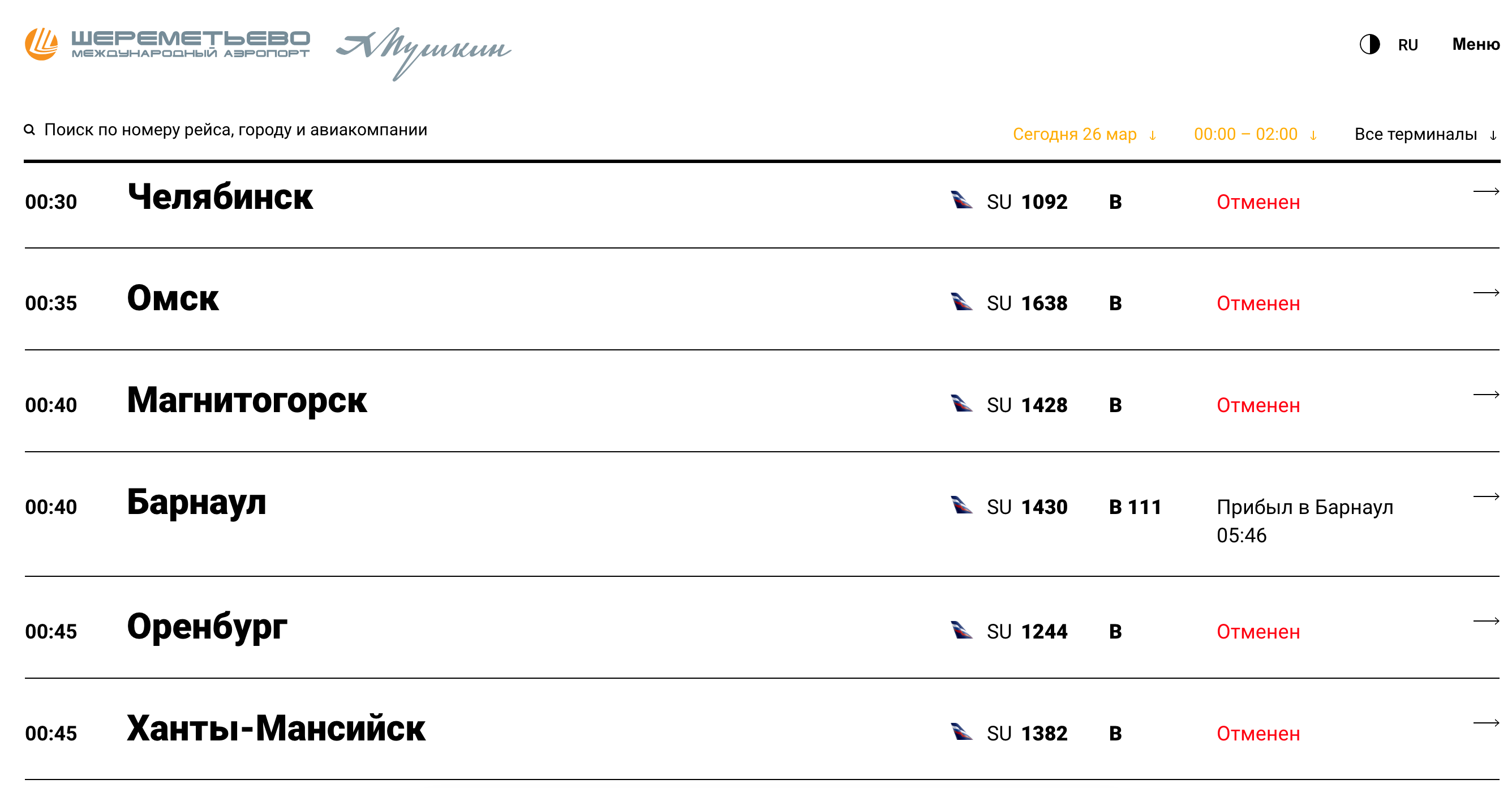Toggle the high-contrast mode icon
The image size is (1512, 788).
[x=1369, y=45]
